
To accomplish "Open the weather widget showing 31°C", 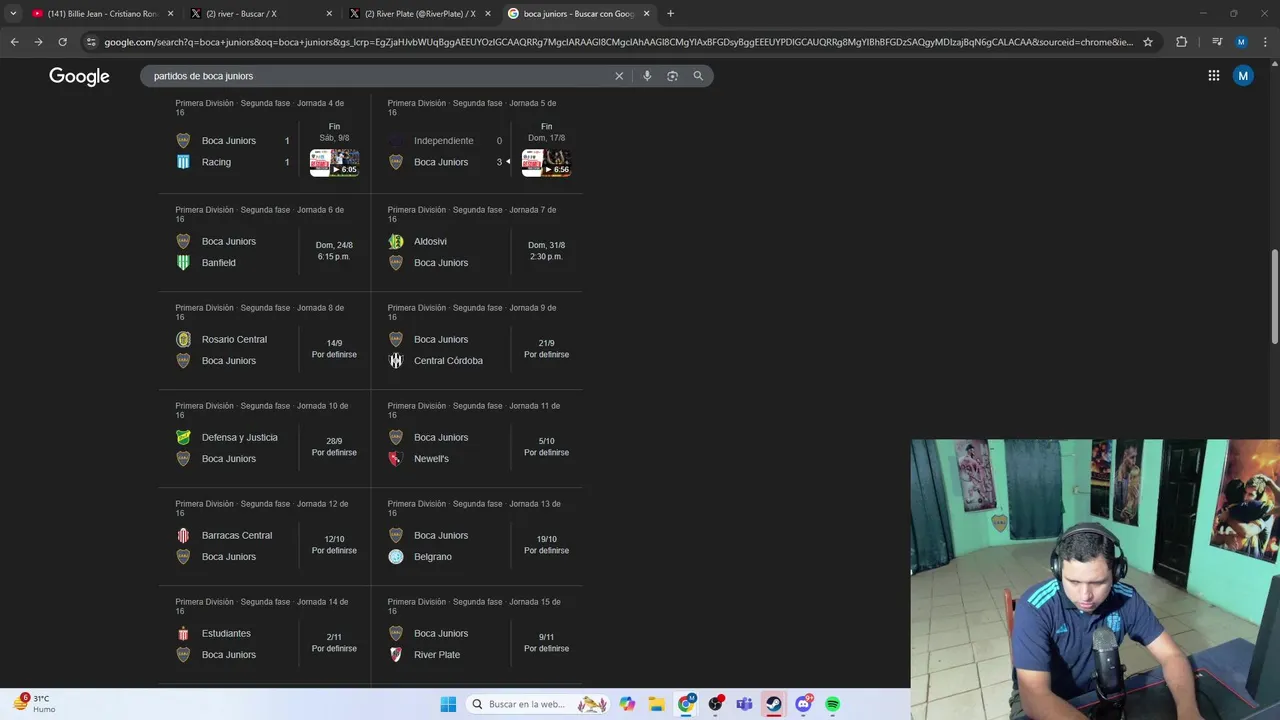I will 34,703.
